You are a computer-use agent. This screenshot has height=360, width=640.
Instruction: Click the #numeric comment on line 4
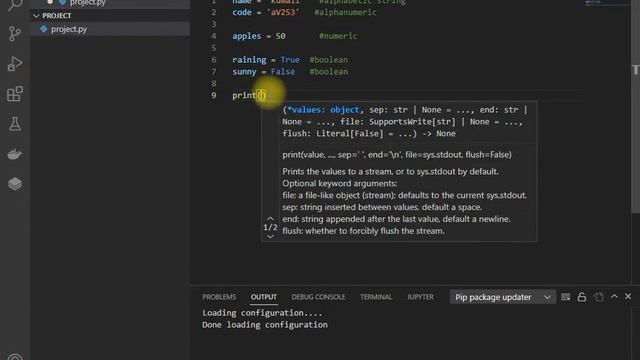(338, 36)
